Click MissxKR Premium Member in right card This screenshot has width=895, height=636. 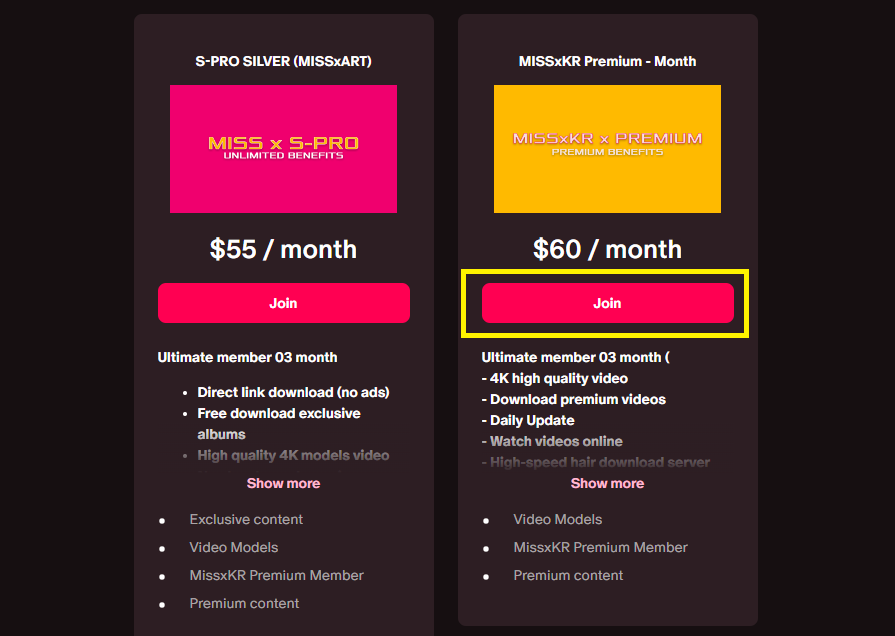600,548
